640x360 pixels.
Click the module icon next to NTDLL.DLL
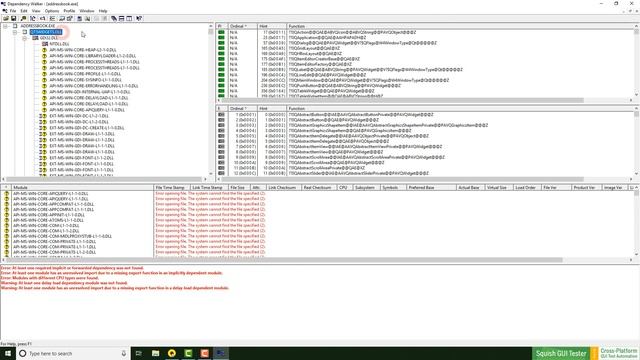pyautogui.click(x=45, y=44)
